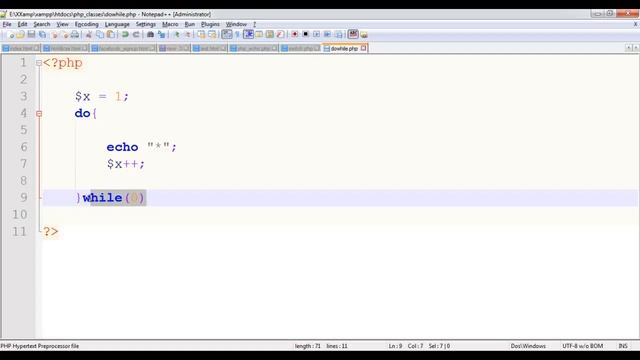Image resolution: width=640 pixels, height=360 pixels.
Task: Print the document using printer icon
Action: pyautogui.click(x=75, y=35)
